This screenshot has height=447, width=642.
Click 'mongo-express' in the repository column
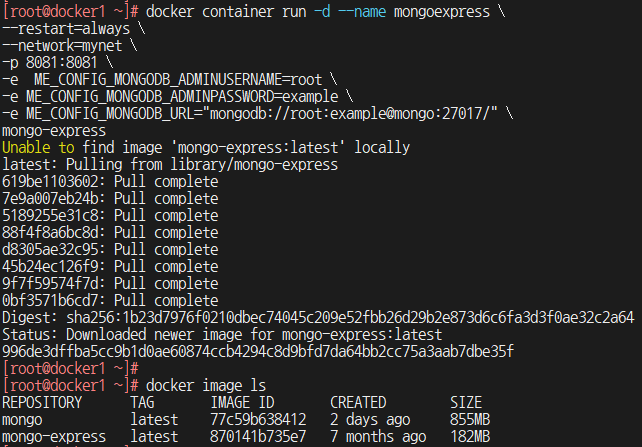[x=54, y=436]
